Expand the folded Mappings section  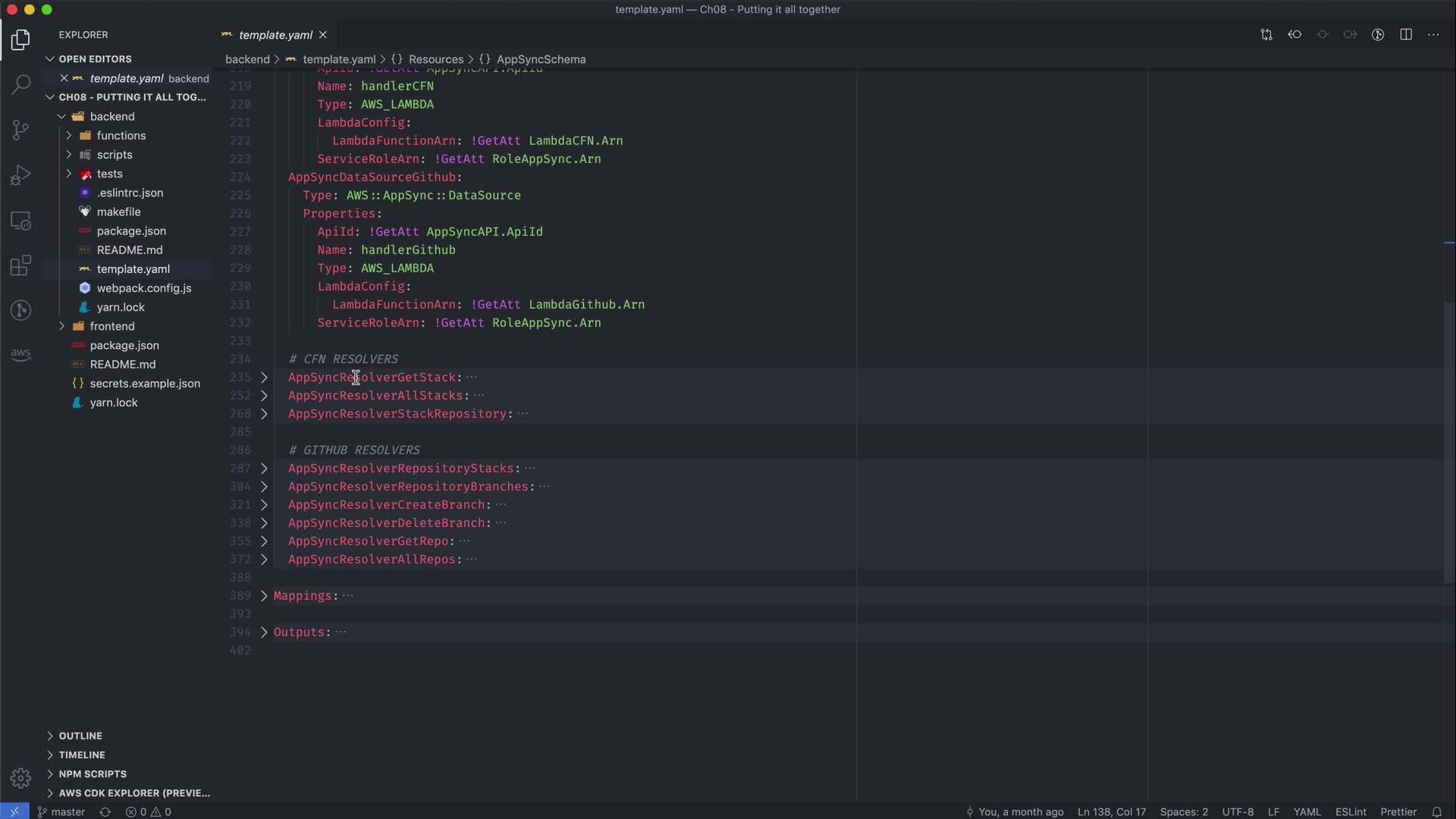[x=264, y=595]
